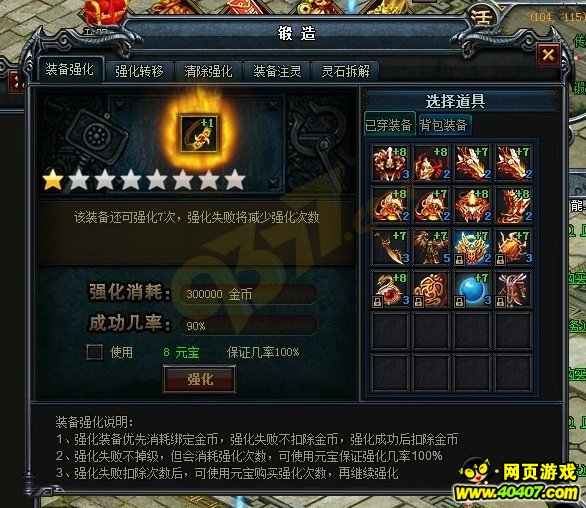This screenshot has width=586, height=508.
Task: Click the first gold star rating
Action: 53,180
